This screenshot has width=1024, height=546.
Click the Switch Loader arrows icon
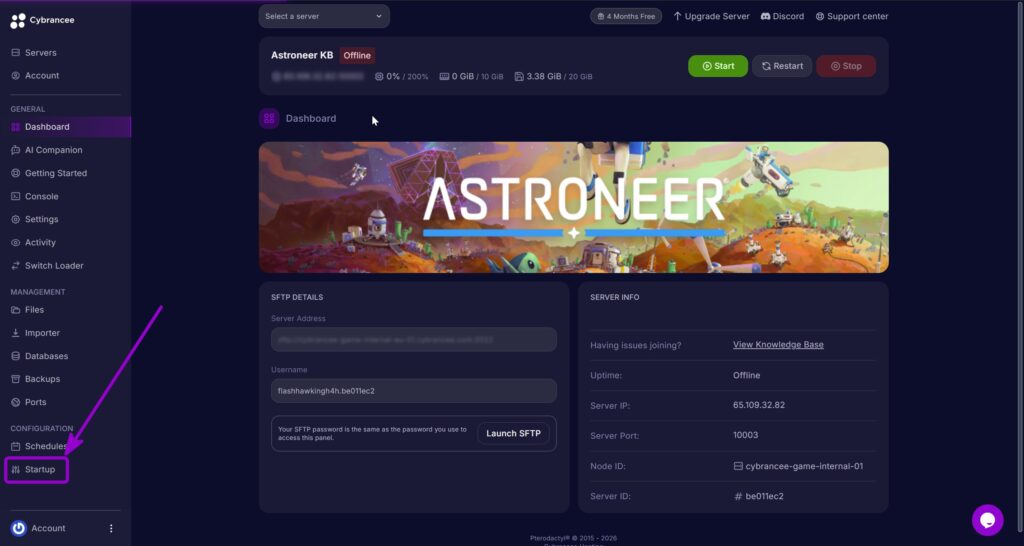16,266
